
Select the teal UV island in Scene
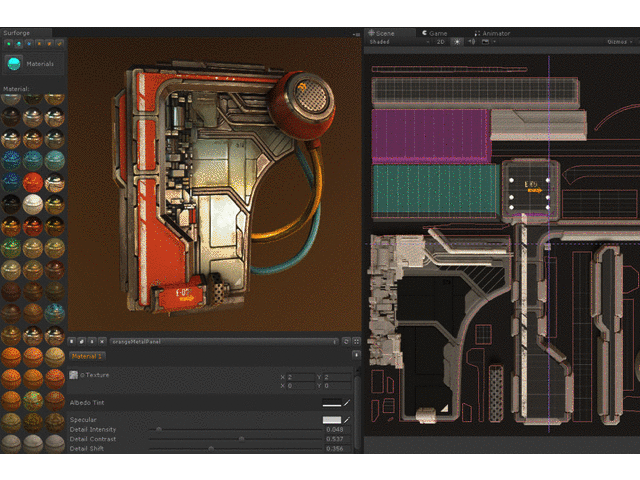pyautogui.click(x=435, y=190)
